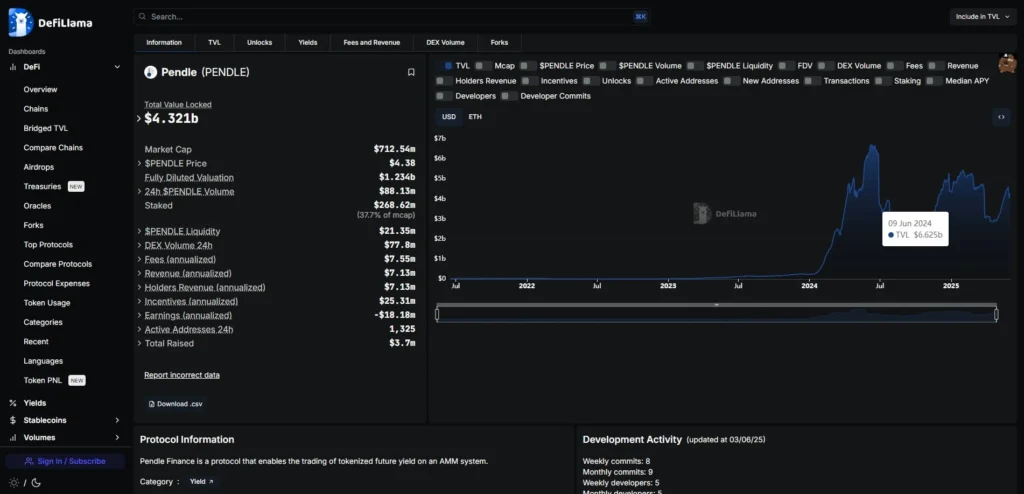This screenshot has width=1024, height=494.
Task: Switch to light mode sun icon
Action: click(x=14, y=483)
